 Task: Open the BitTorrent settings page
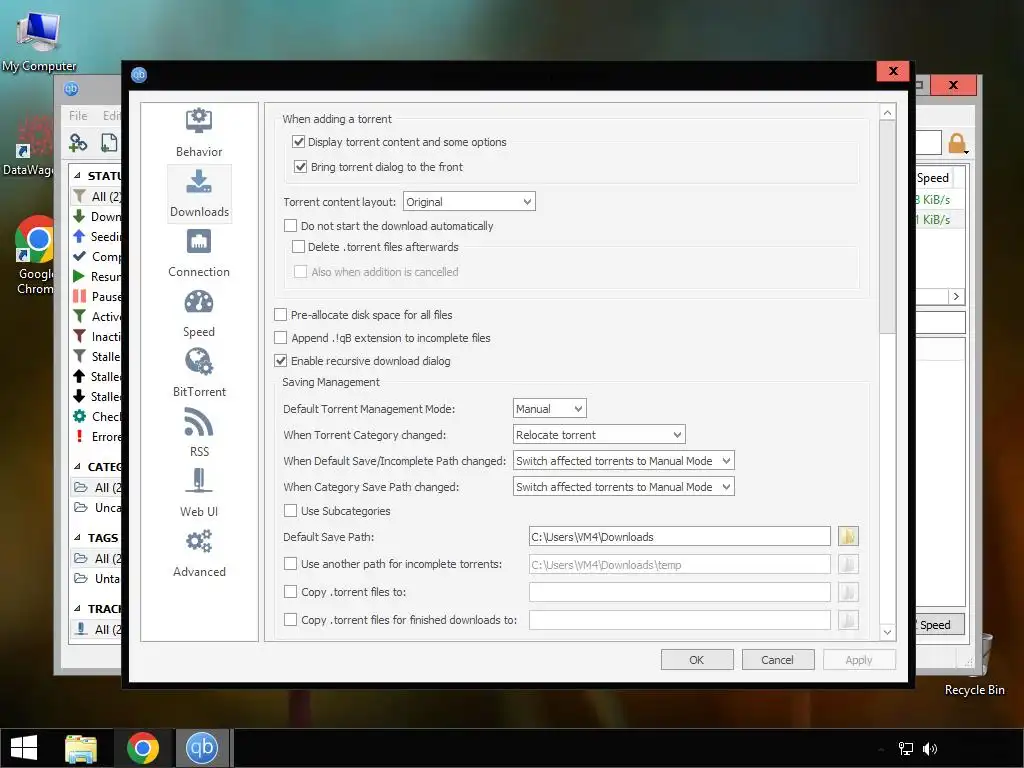199,374
